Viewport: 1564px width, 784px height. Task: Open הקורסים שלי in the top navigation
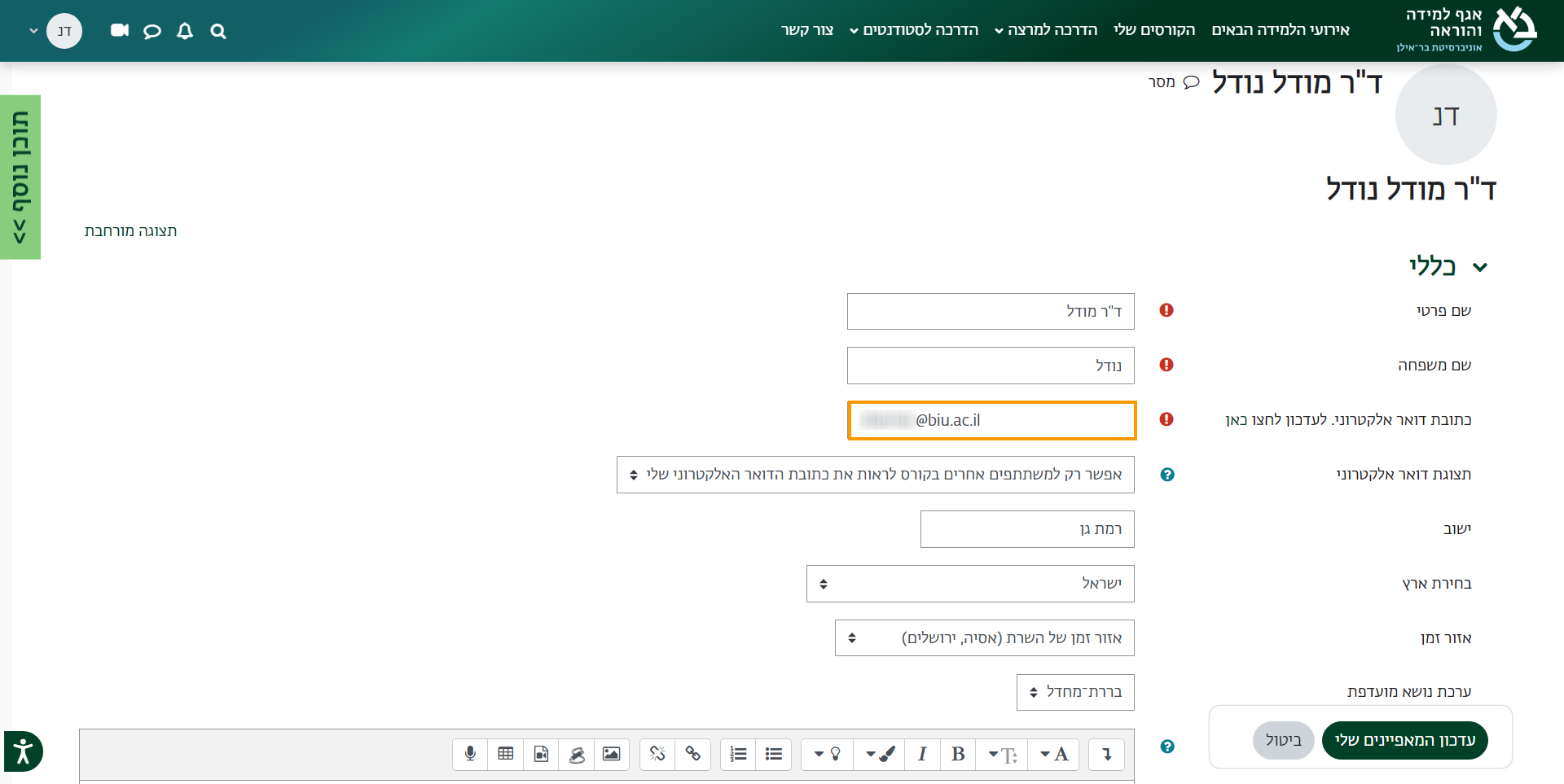pos(1154,30)
